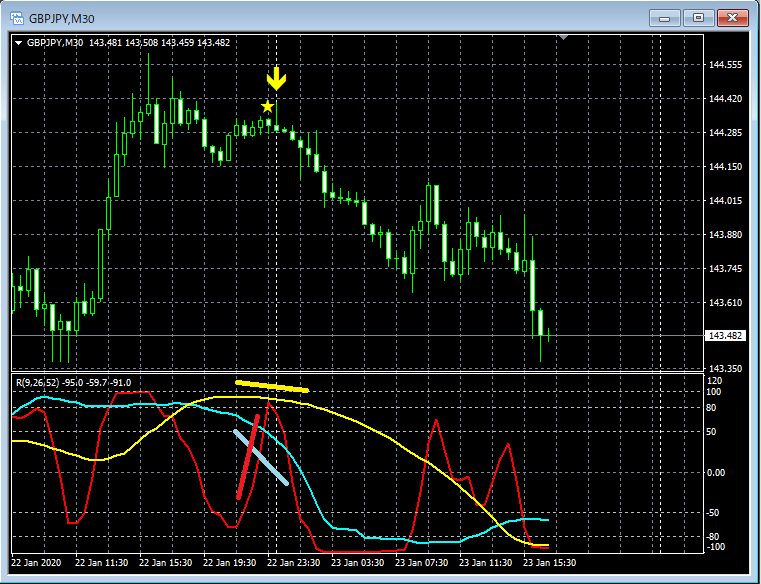Viewport: 761px width, 584px height.
Task: Maximize the GBPJPY,M30 chart window
Action: (x=698, y=18)
